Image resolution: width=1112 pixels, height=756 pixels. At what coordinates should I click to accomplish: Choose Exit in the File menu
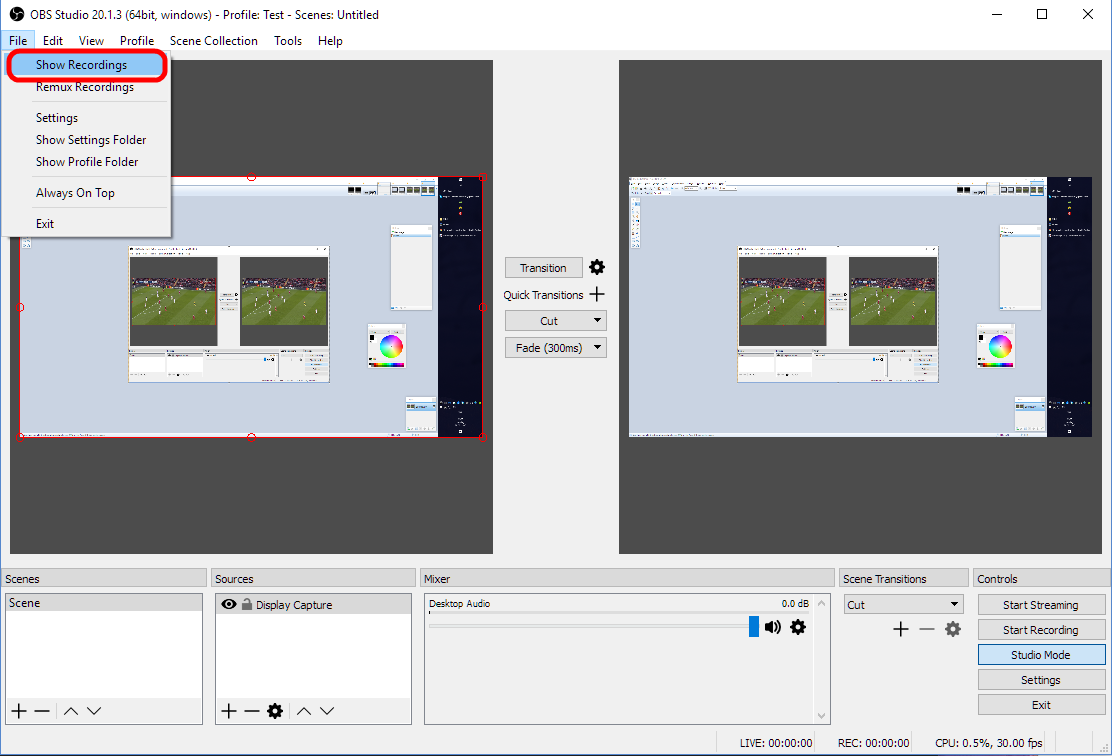coord(45,224)
